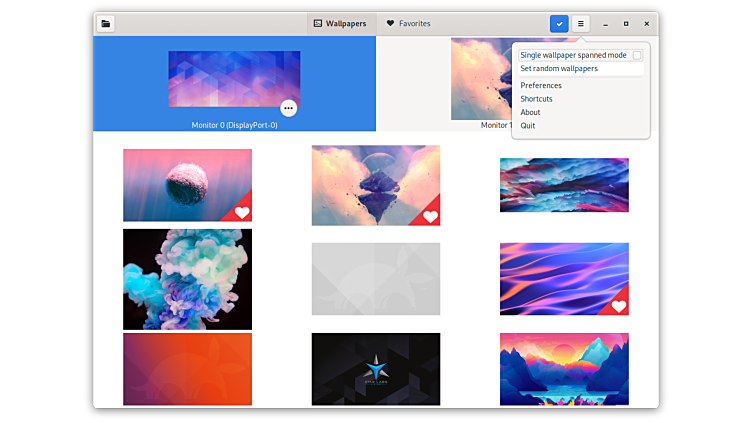Select the Monitor 0 (DisplayPort-0) preview
The image size is (752, 423).
234,80
